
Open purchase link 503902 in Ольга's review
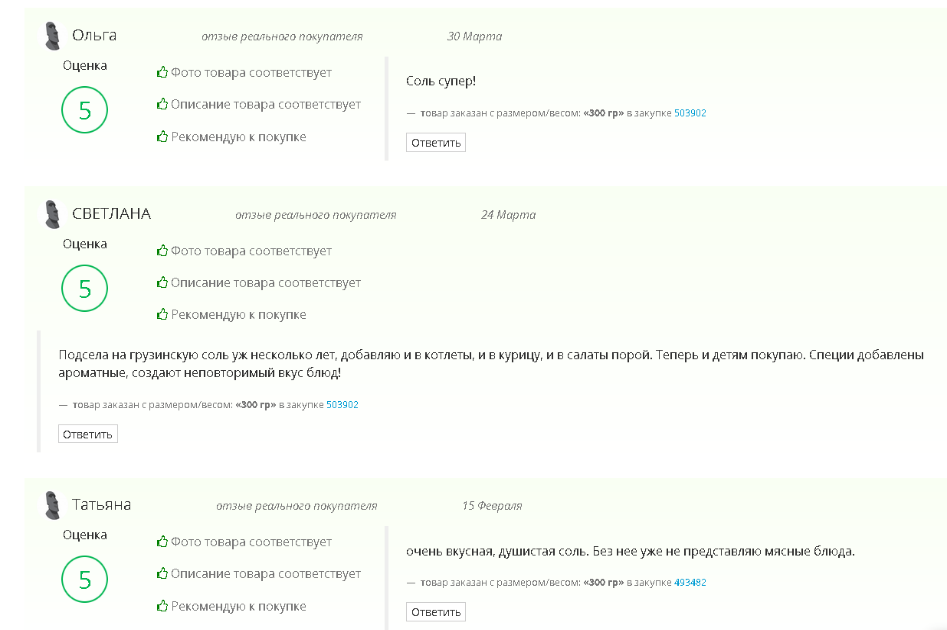point(690,113)
